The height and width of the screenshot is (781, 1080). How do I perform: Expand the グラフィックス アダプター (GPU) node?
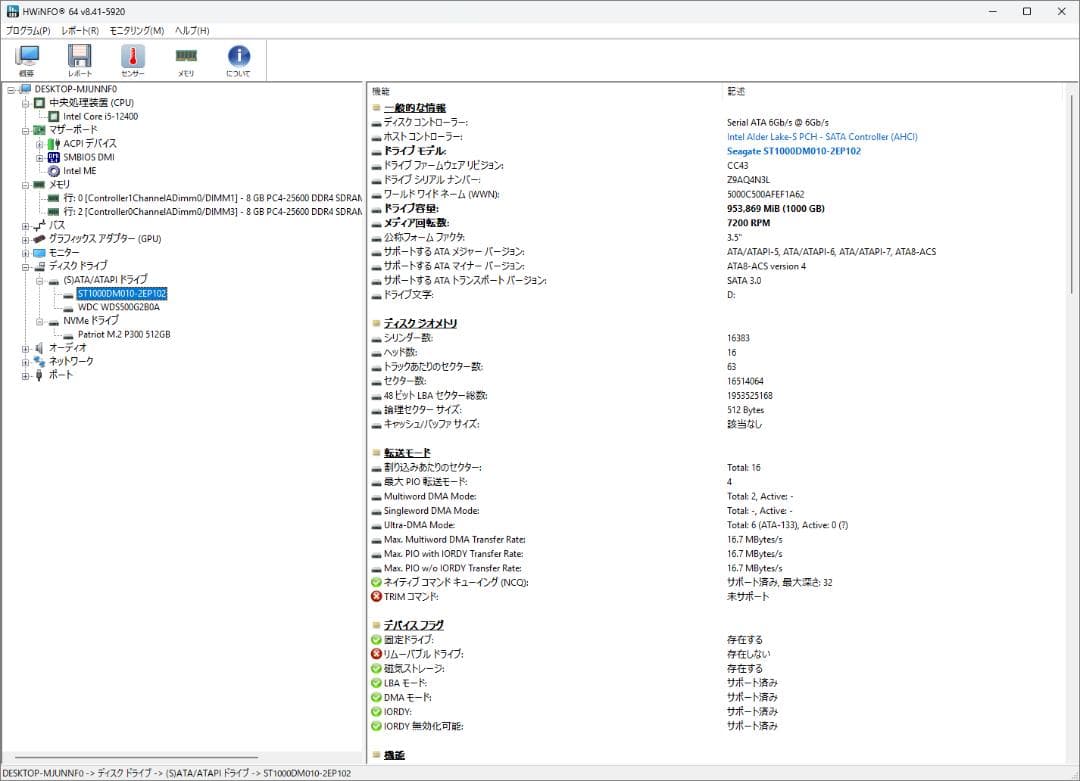pyautogui.click(x=25, y=239)
